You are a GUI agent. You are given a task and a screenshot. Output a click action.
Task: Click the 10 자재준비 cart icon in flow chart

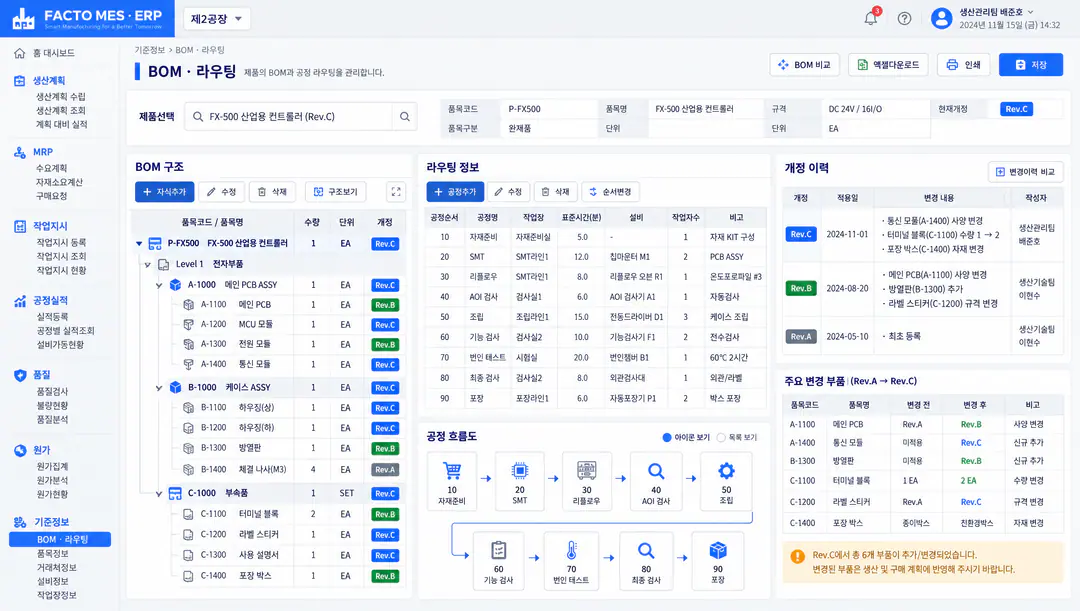coord(452,471)
